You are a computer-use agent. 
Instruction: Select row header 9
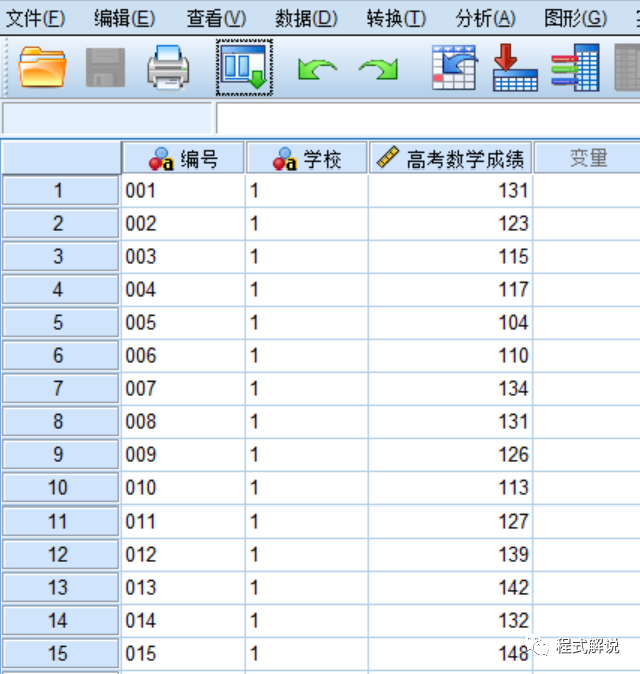pyautogui.click(x=60, y=455)
